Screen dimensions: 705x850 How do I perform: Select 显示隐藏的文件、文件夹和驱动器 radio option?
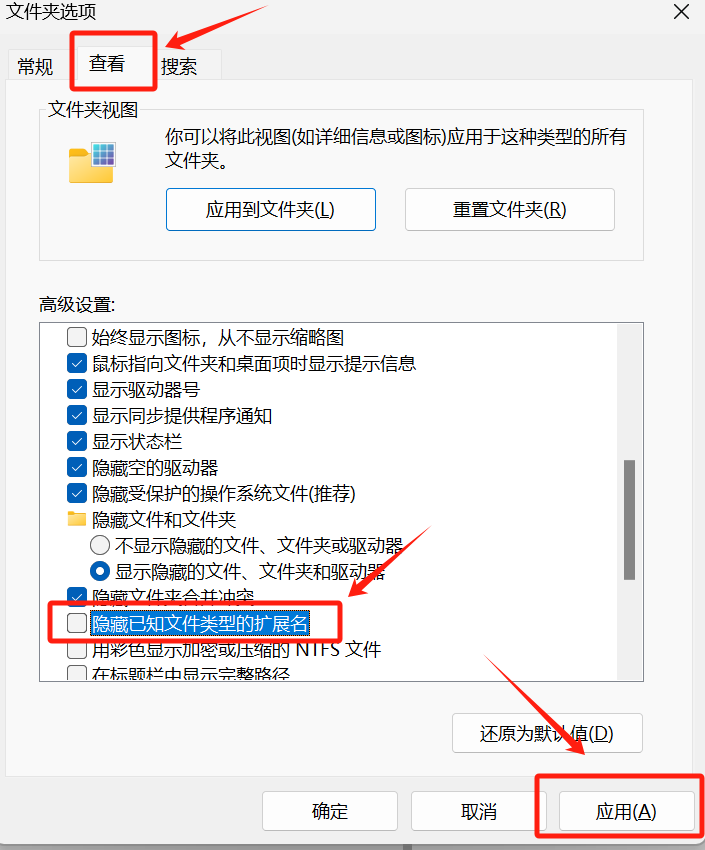coord(100,571)
